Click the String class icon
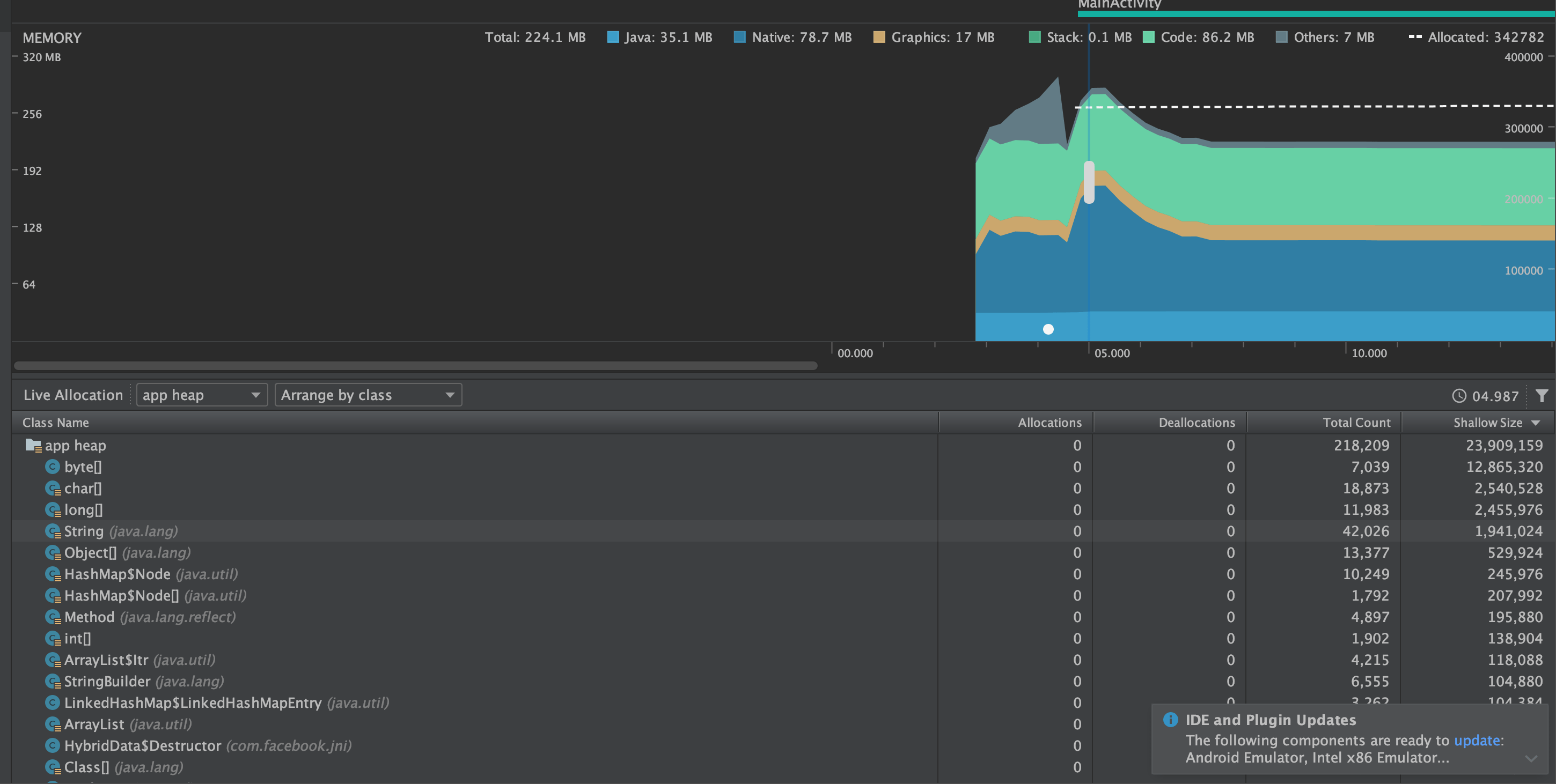The height and width of the screenshot is (784, 1556). click(x=53, y=531)
